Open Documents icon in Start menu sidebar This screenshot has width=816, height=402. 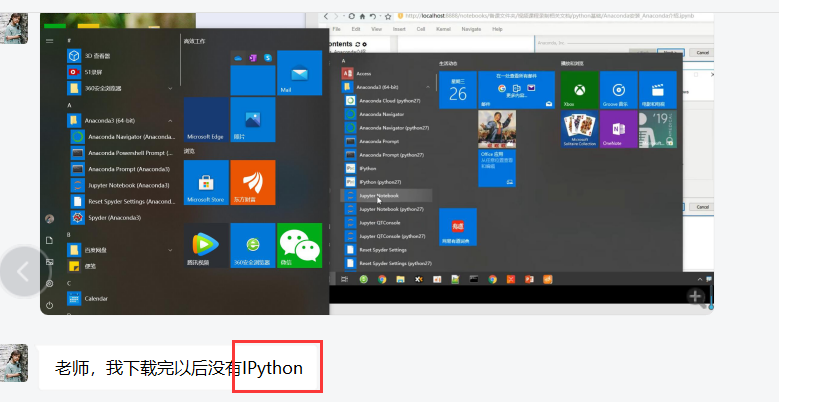pos(49,240)
